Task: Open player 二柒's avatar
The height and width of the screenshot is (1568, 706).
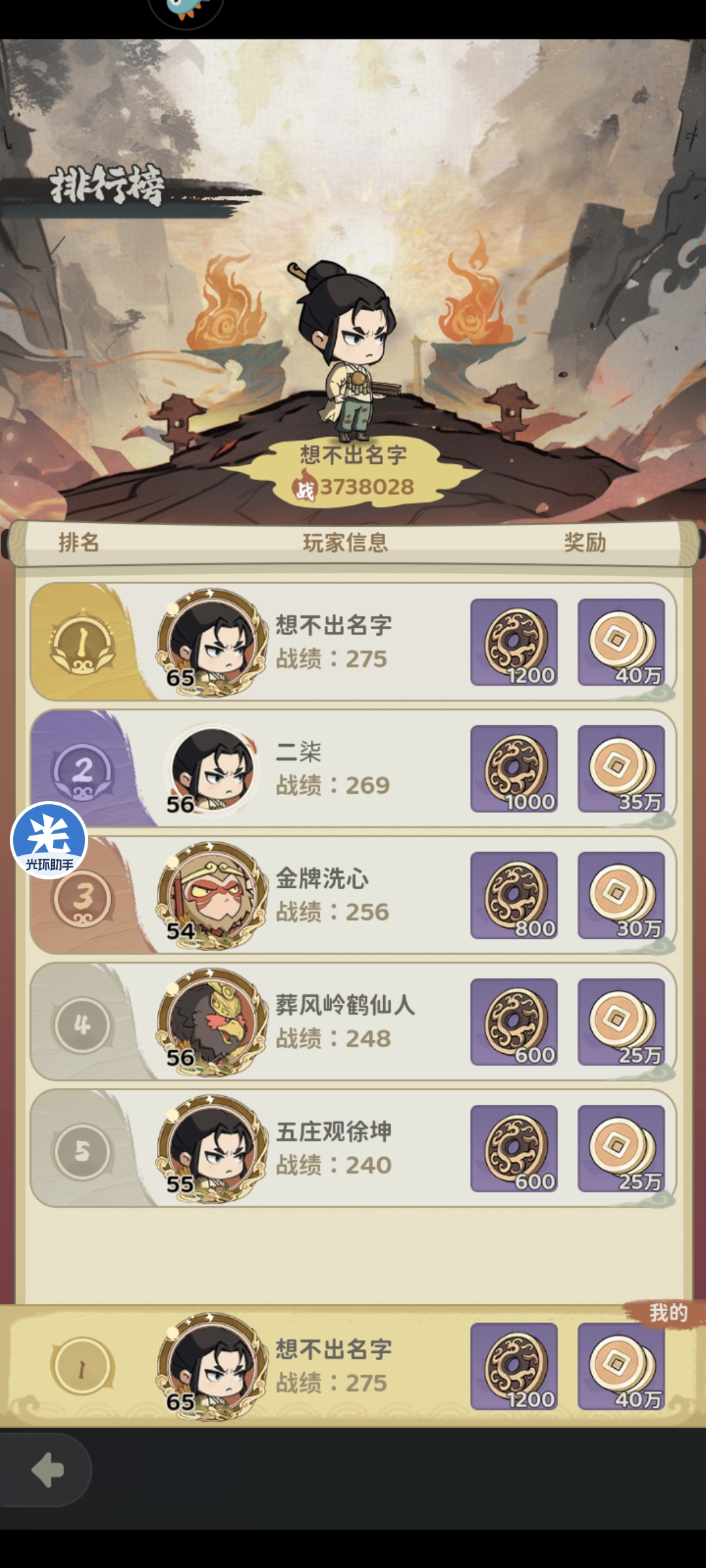Action: coord(212,769)
